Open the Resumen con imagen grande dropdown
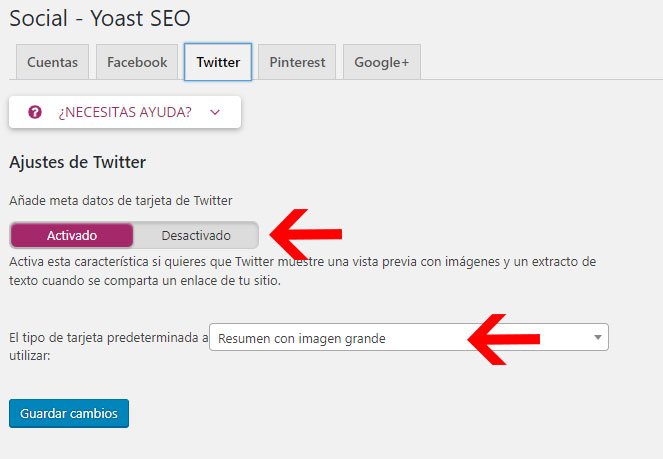Screen dimensions: 663x459 point(409,337)
